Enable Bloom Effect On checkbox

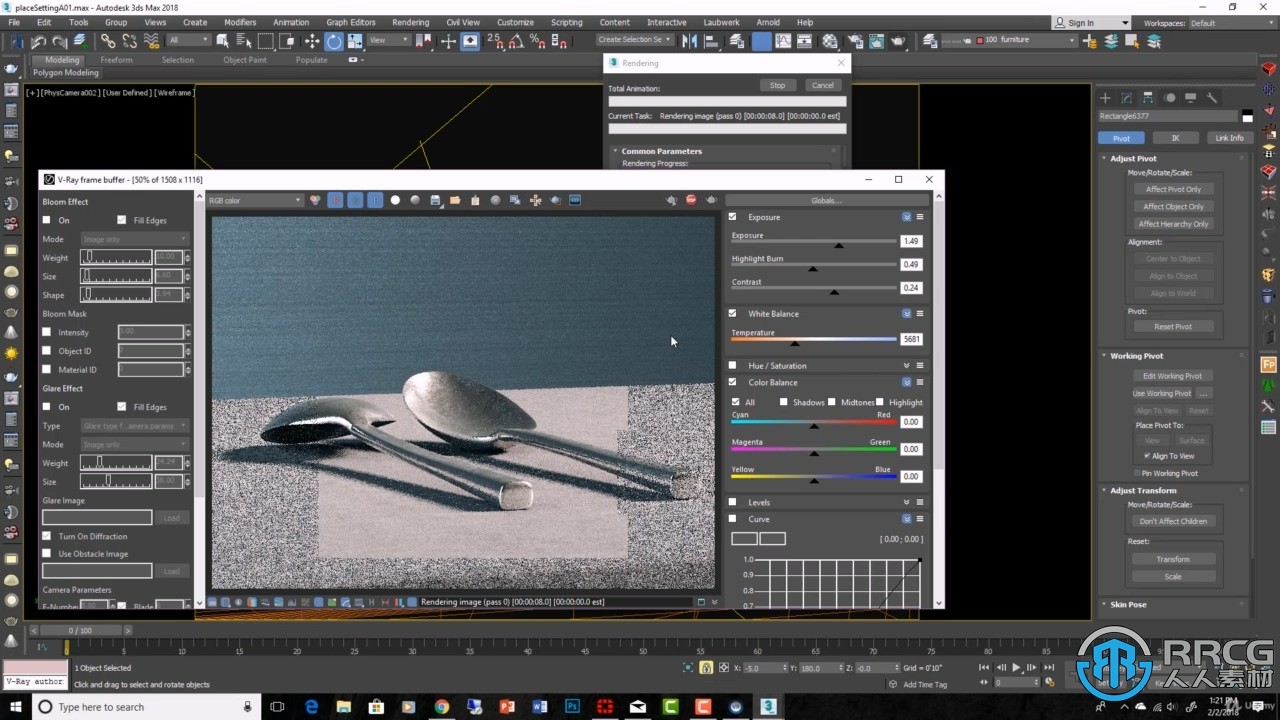tap(46, 220)
